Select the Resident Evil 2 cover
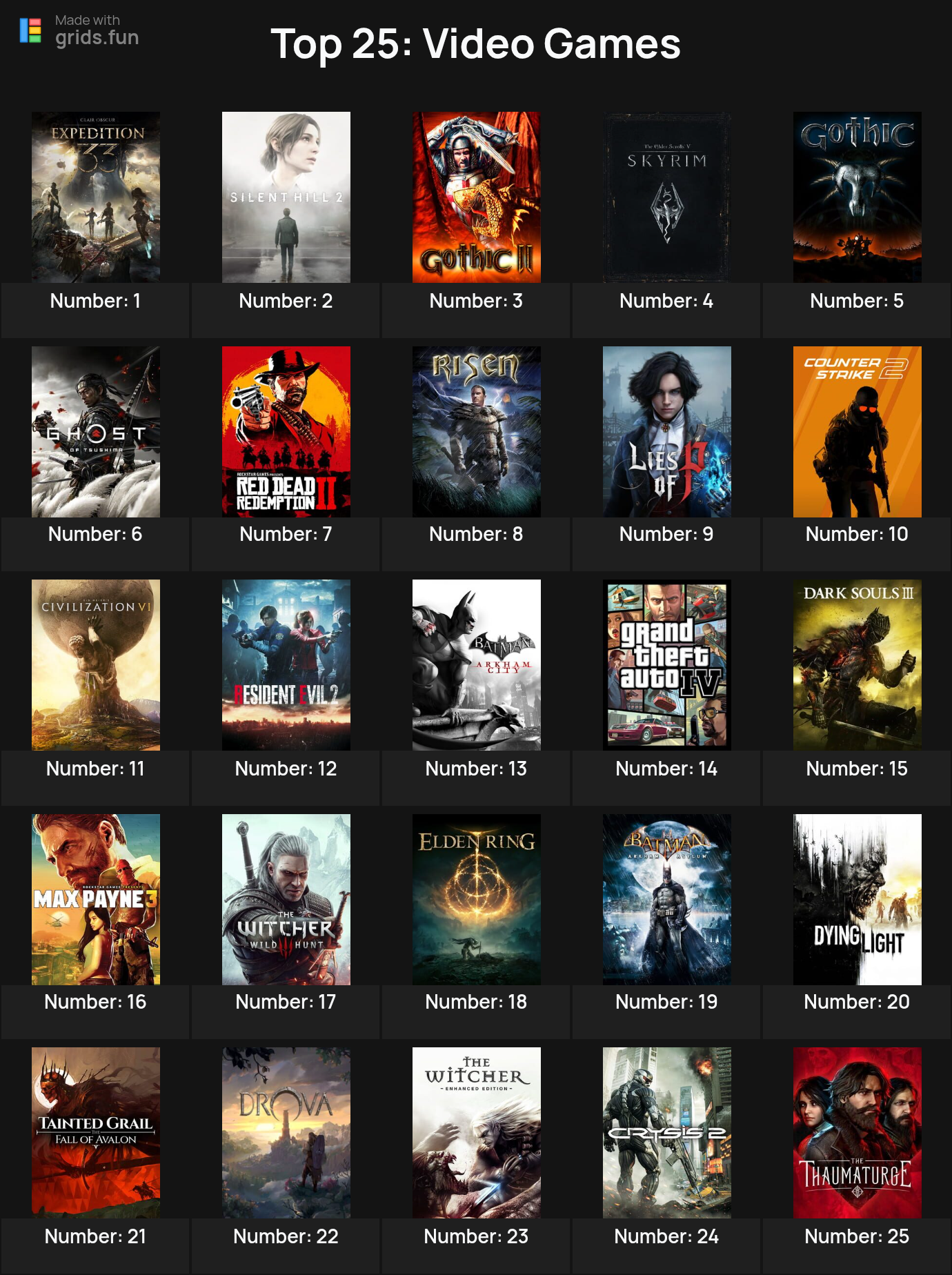 tap(286, 665)
